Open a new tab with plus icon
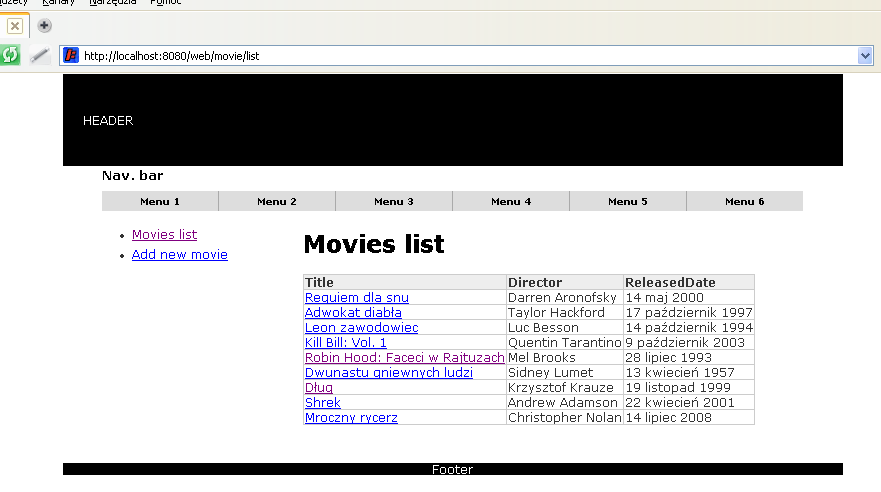Image resolution: width=881 pixels, height=492 pixels. (x=44, y=25)
